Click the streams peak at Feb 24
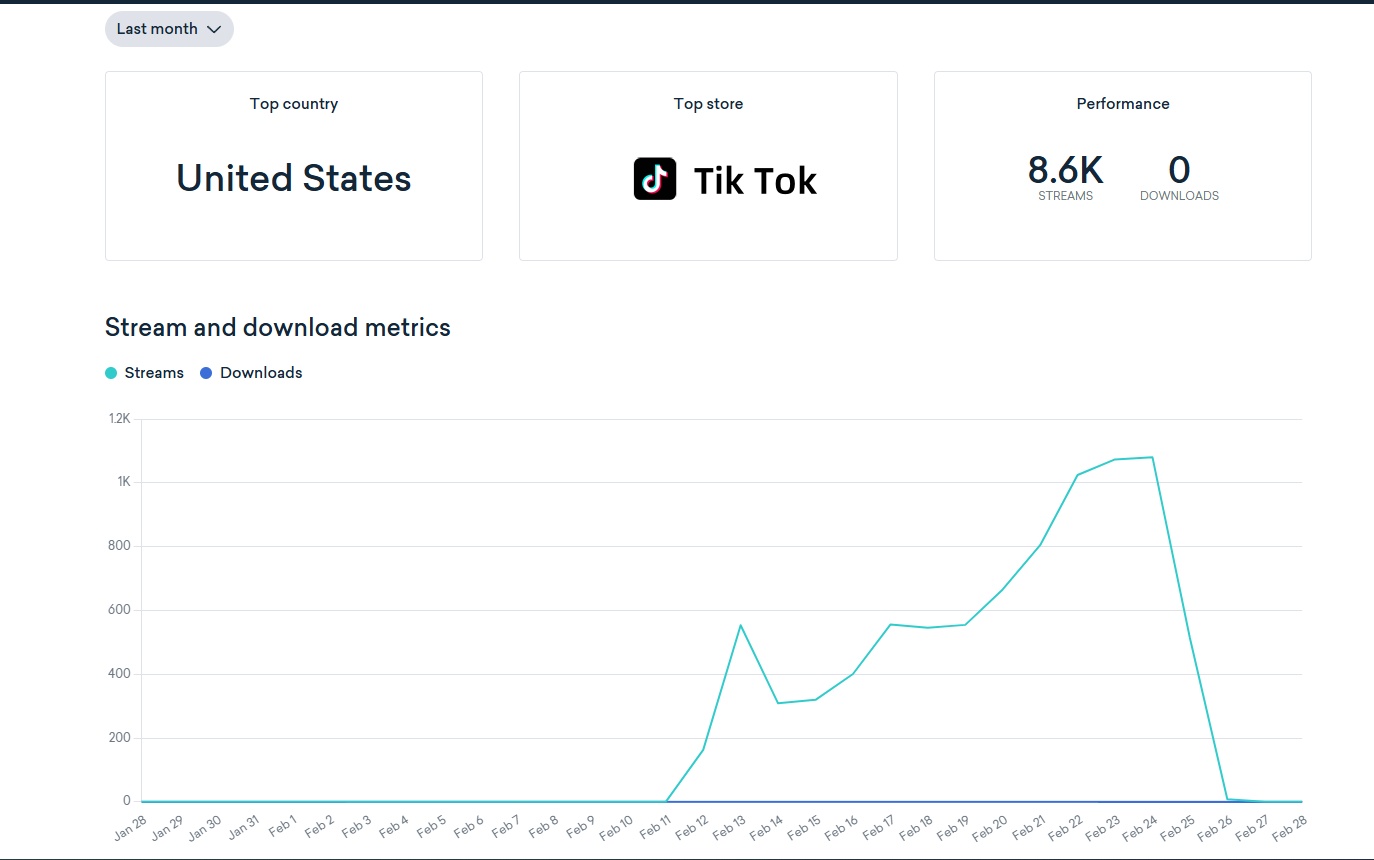The width and height of the screenshot is (1374, 860). pyautogui.click(x=1153, y=457)
